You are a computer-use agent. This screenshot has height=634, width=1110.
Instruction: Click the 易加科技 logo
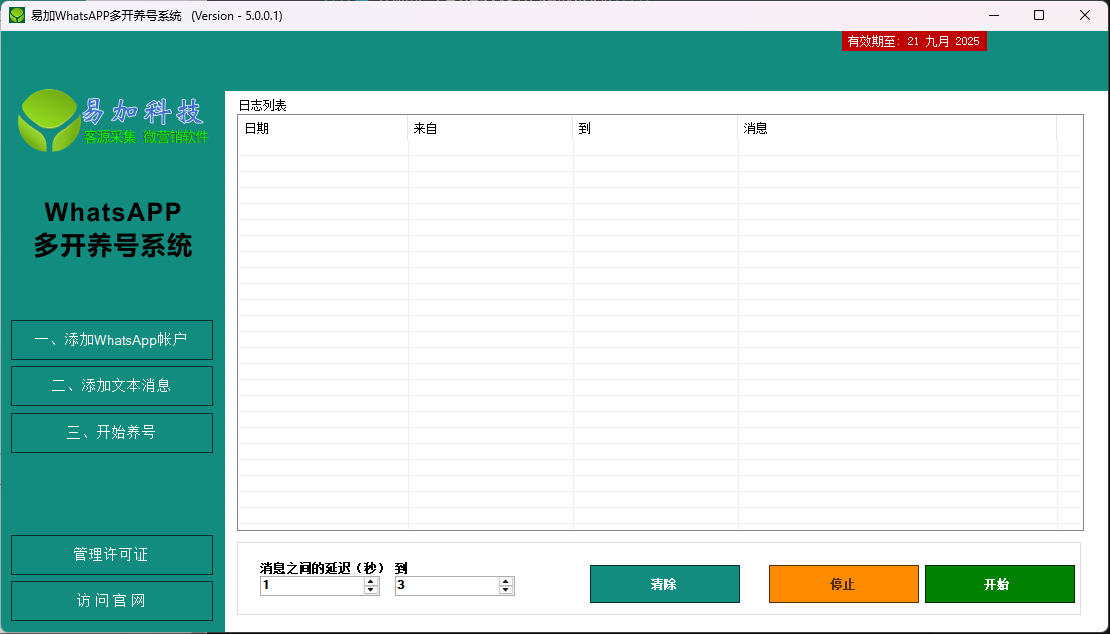pos(113,120)
